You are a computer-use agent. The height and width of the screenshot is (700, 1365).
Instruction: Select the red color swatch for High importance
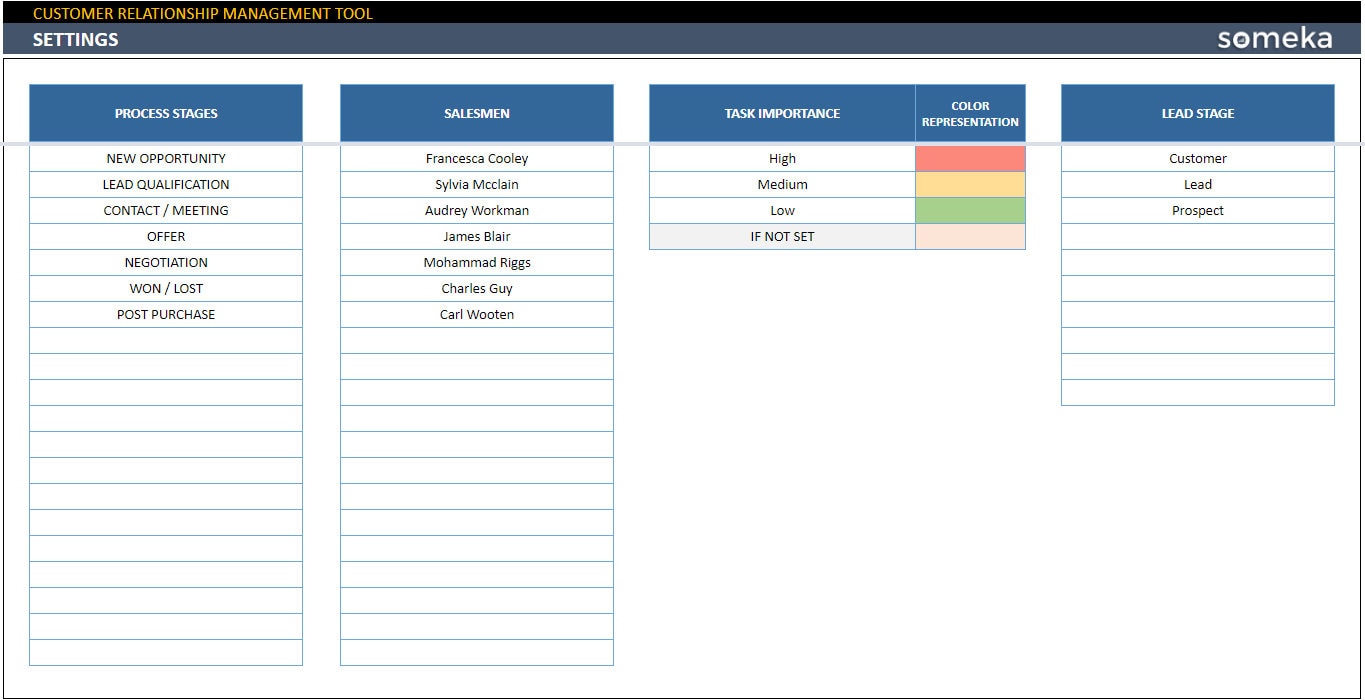970,158
